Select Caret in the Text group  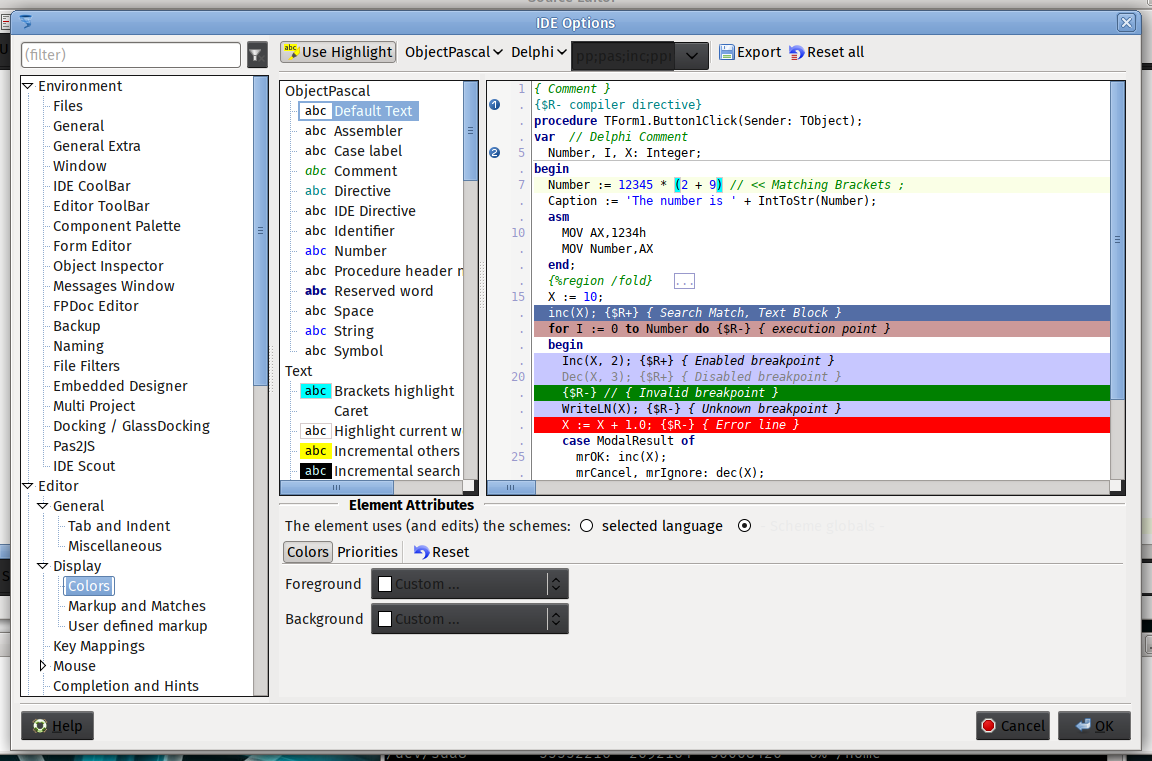tap(350, 411)
